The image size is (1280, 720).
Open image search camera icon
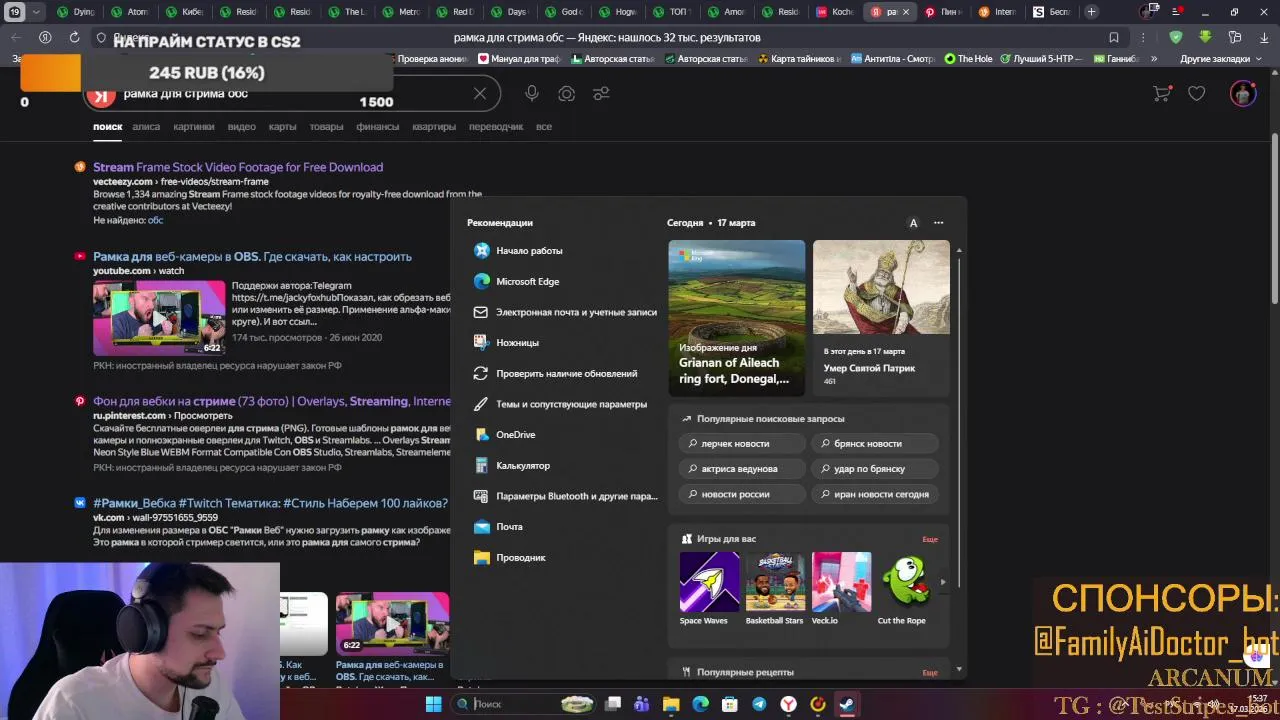(x=567, y=93)
